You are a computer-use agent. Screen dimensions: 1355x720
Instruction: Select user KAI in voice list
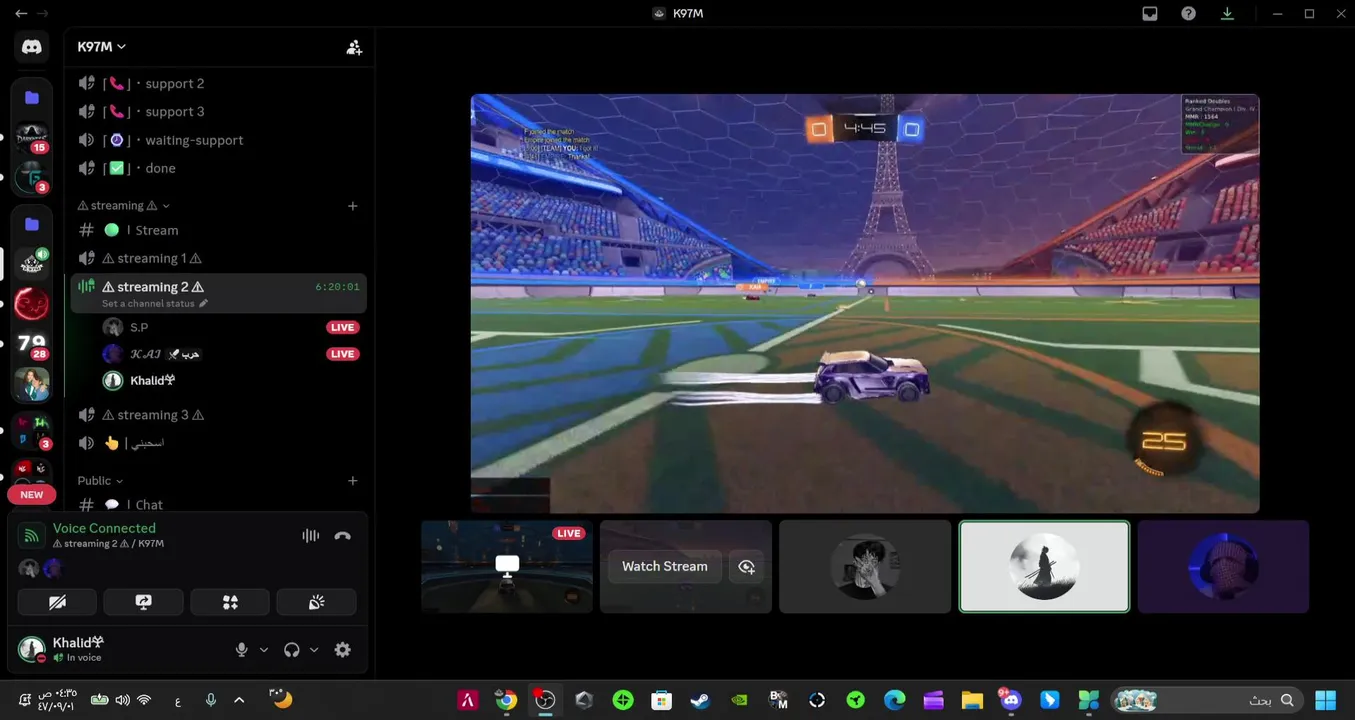[x=232, y=354]
